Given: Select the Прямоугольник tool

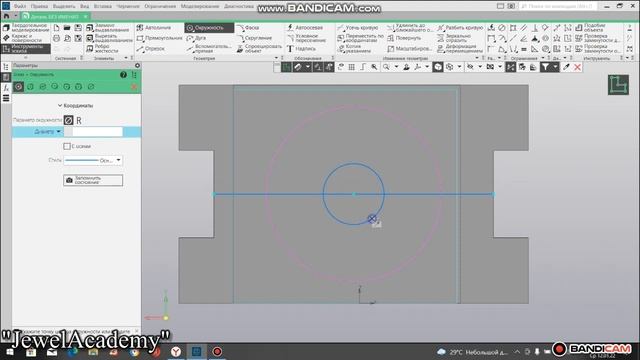Looking at the screenshot, I should coord(160,38).
